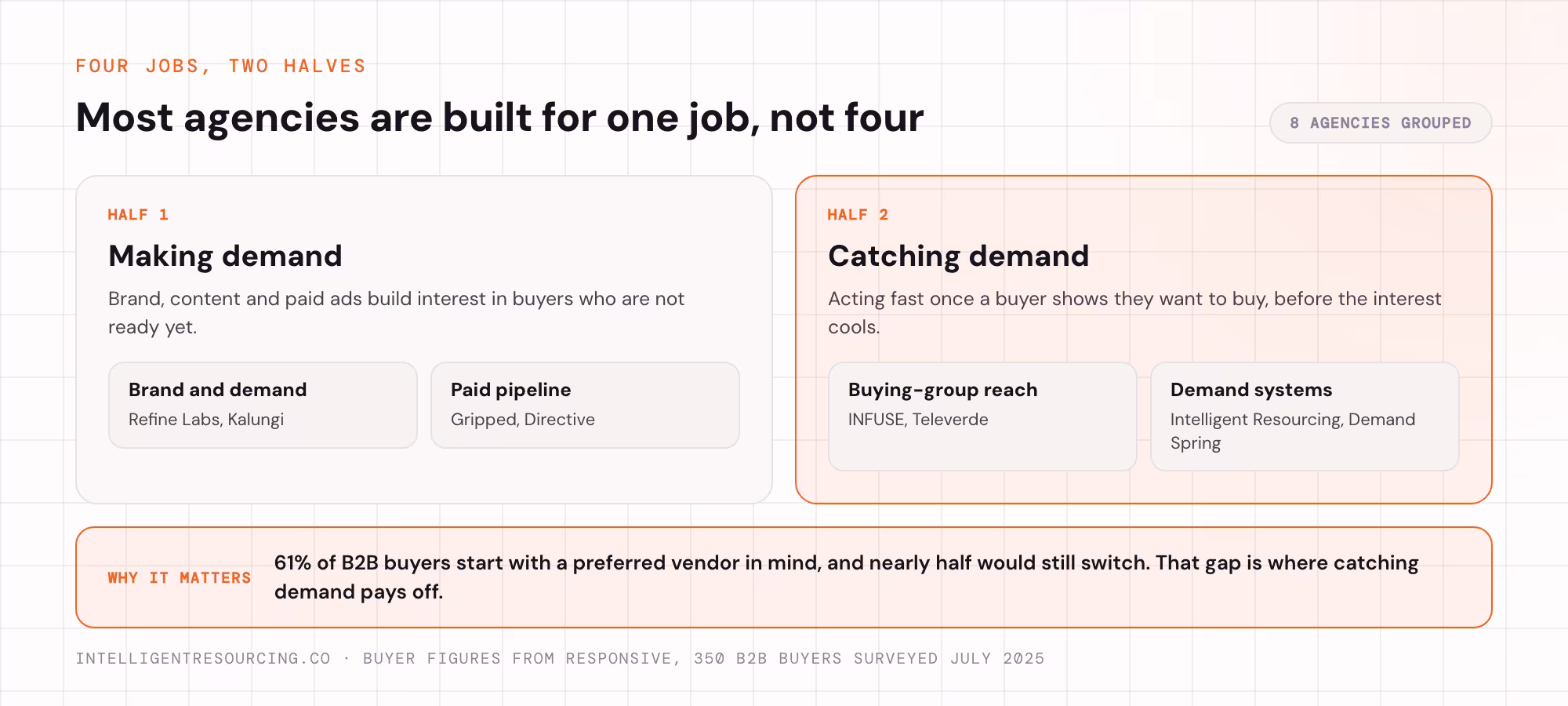1568x706 pixels.
Task: Select the "Brand and demand" card
Action: (263, 405)
